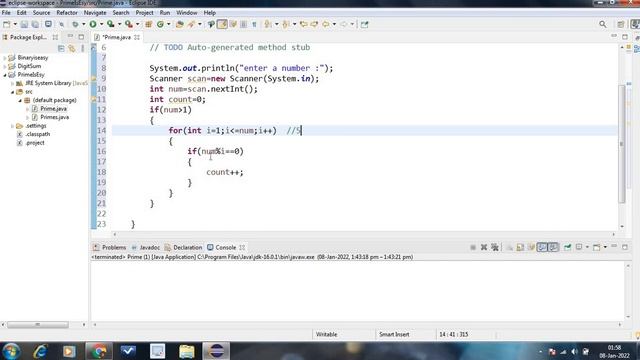This screenshot has width=640, height=360.
Task: Collapse the (default package) node
Action: (x=20, y=100)
